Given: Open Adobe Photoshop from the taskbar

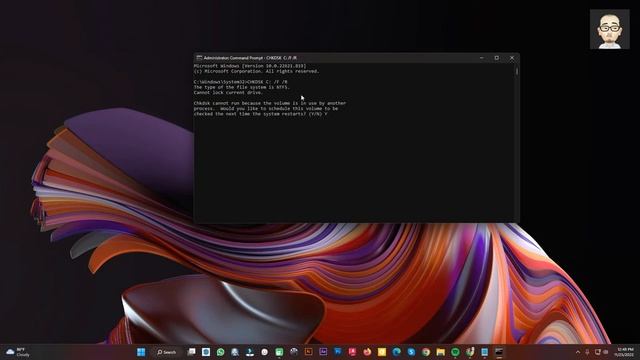Looking at the screenshot, I should click(x=338, y=352).
